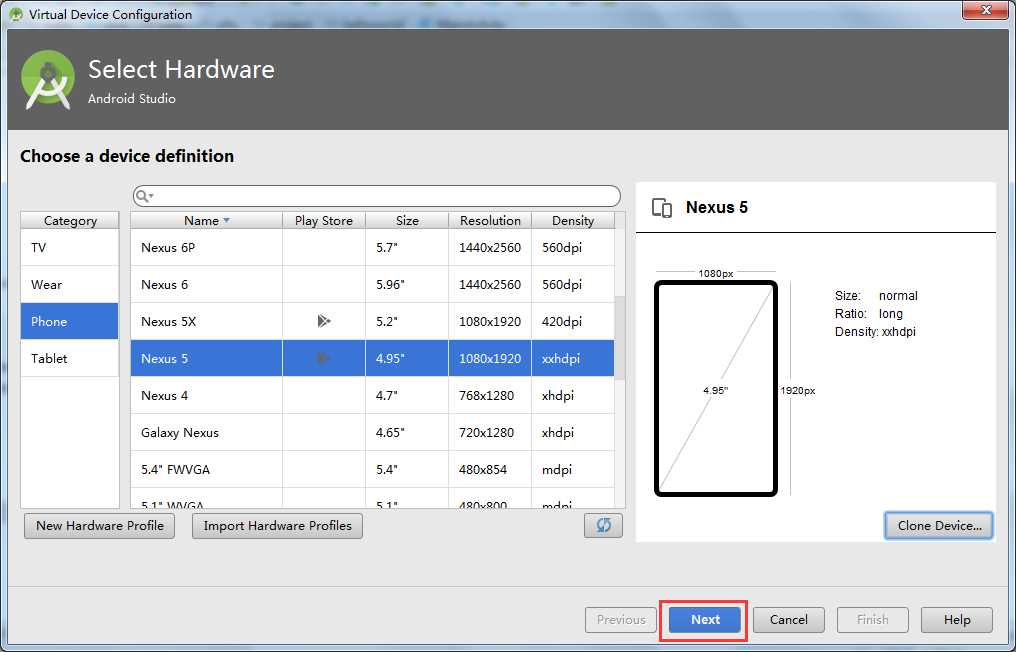
Task: Select the Phone category
Action: [70, 321]
